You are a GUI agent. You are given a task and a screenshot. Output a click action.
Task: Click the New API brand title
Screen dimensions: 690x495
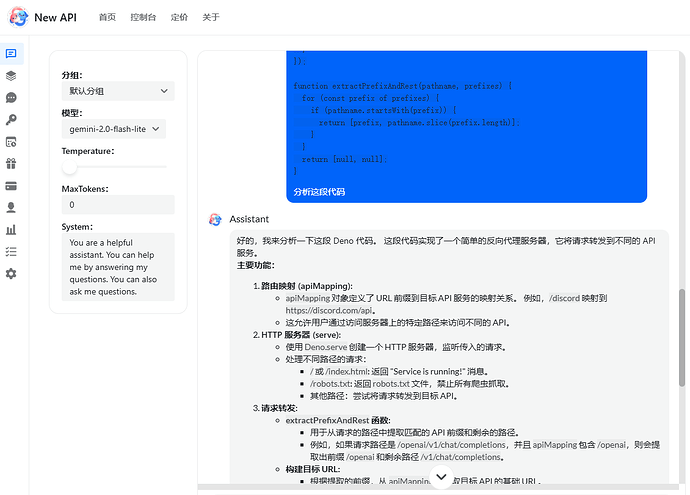click(x=55, y=18)
